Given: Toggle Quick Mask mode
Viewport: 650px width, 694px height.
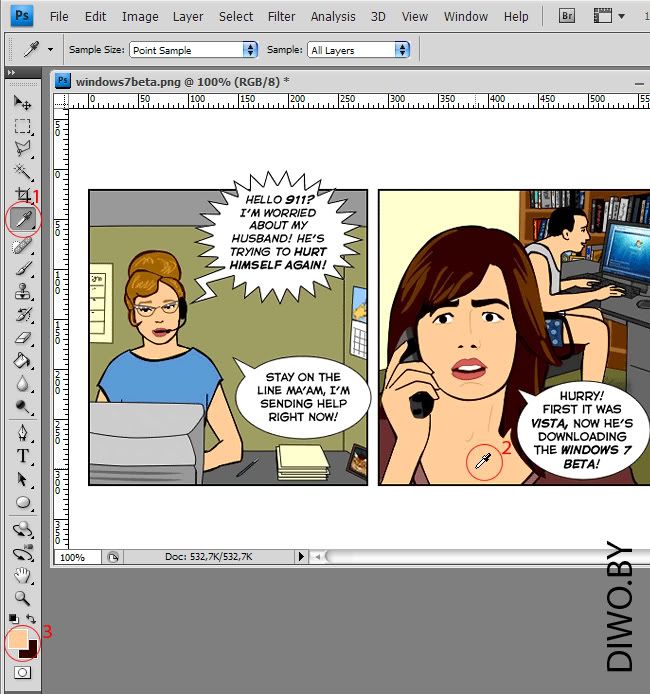Looking at the screenshot, I should click(x=22, y=673).
